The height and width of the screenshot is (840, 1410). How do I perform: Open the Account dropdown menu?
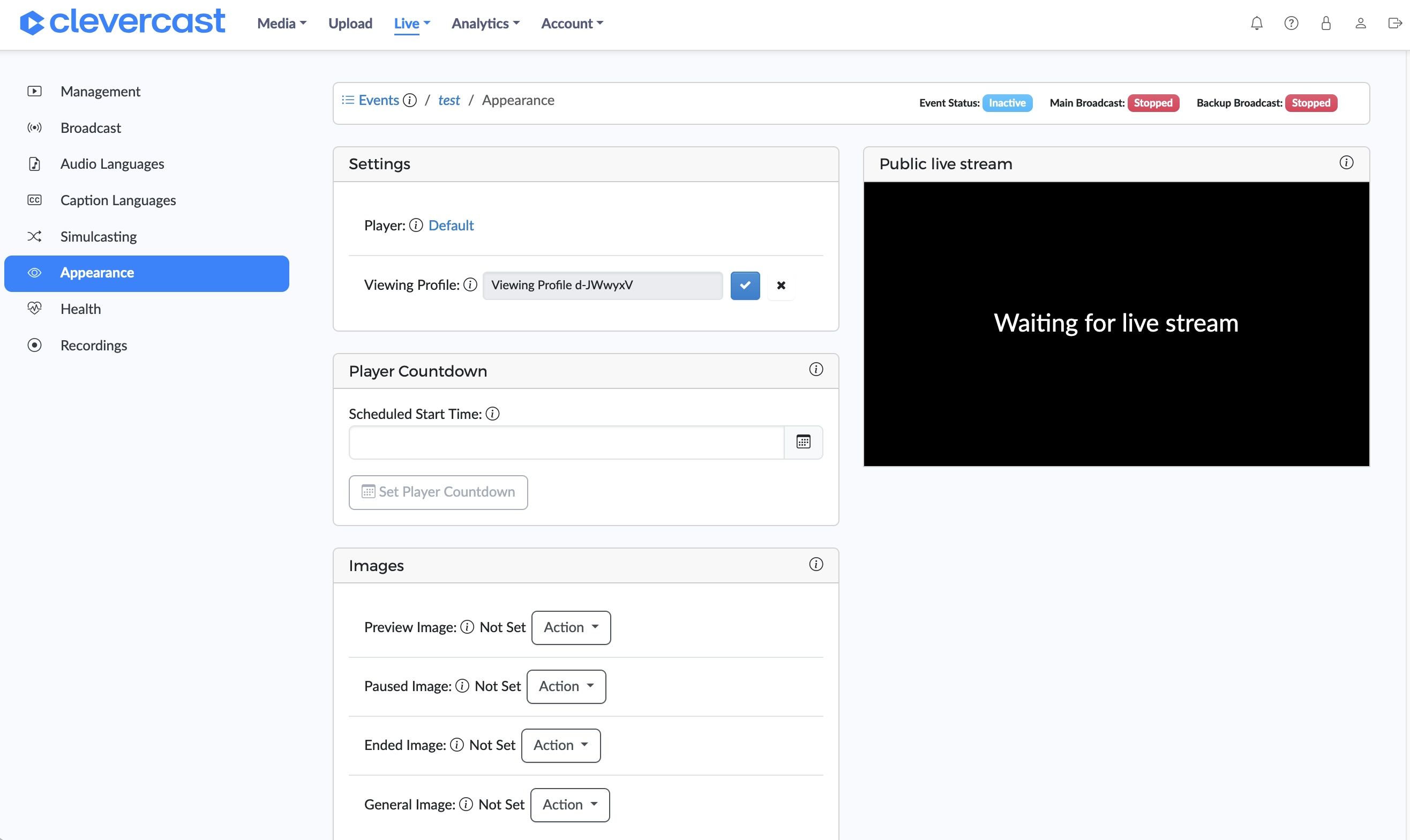click(x=572, y=23)
